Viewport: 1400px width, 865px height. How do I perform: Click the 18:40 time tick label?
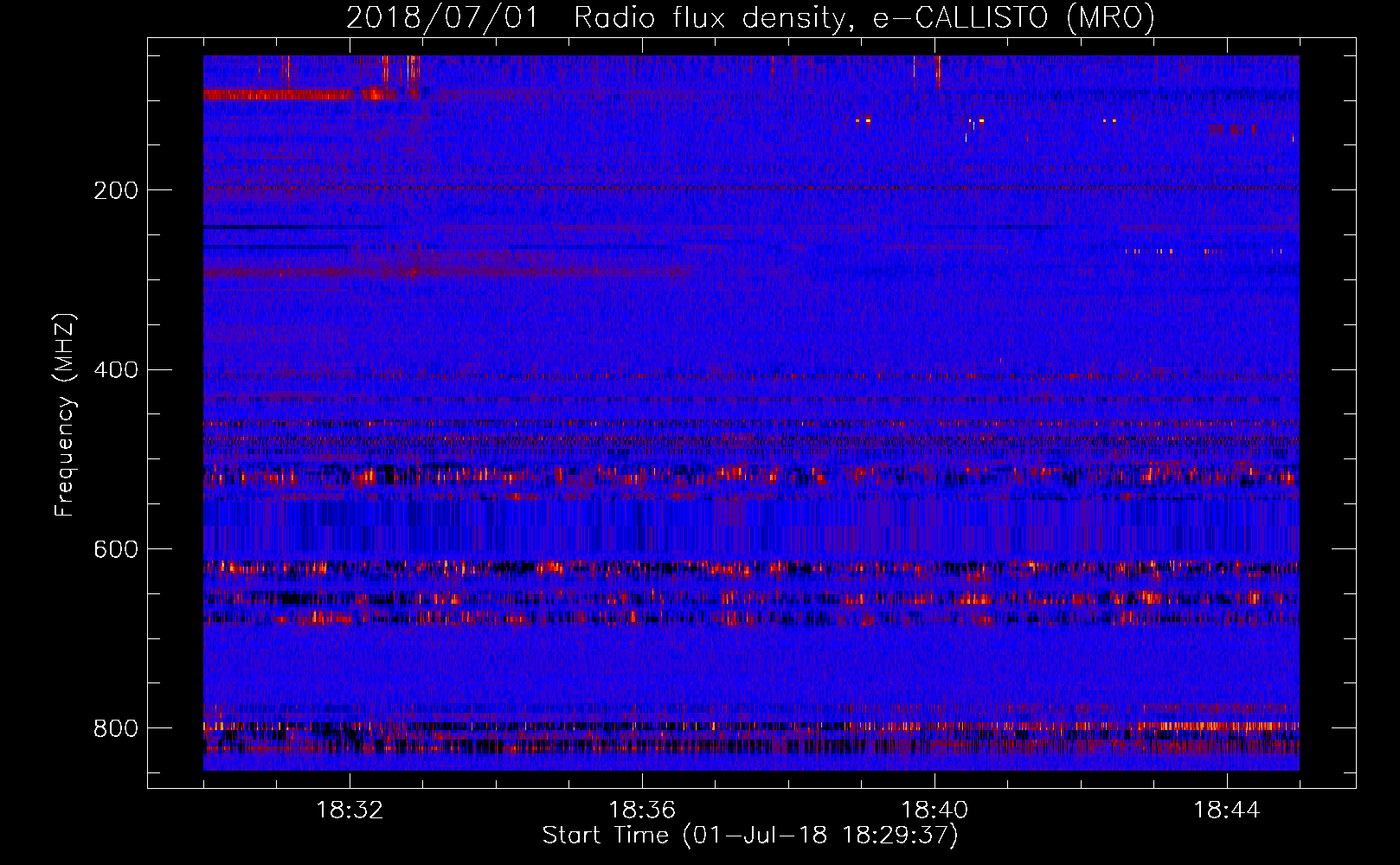click(x=934, y=811)
